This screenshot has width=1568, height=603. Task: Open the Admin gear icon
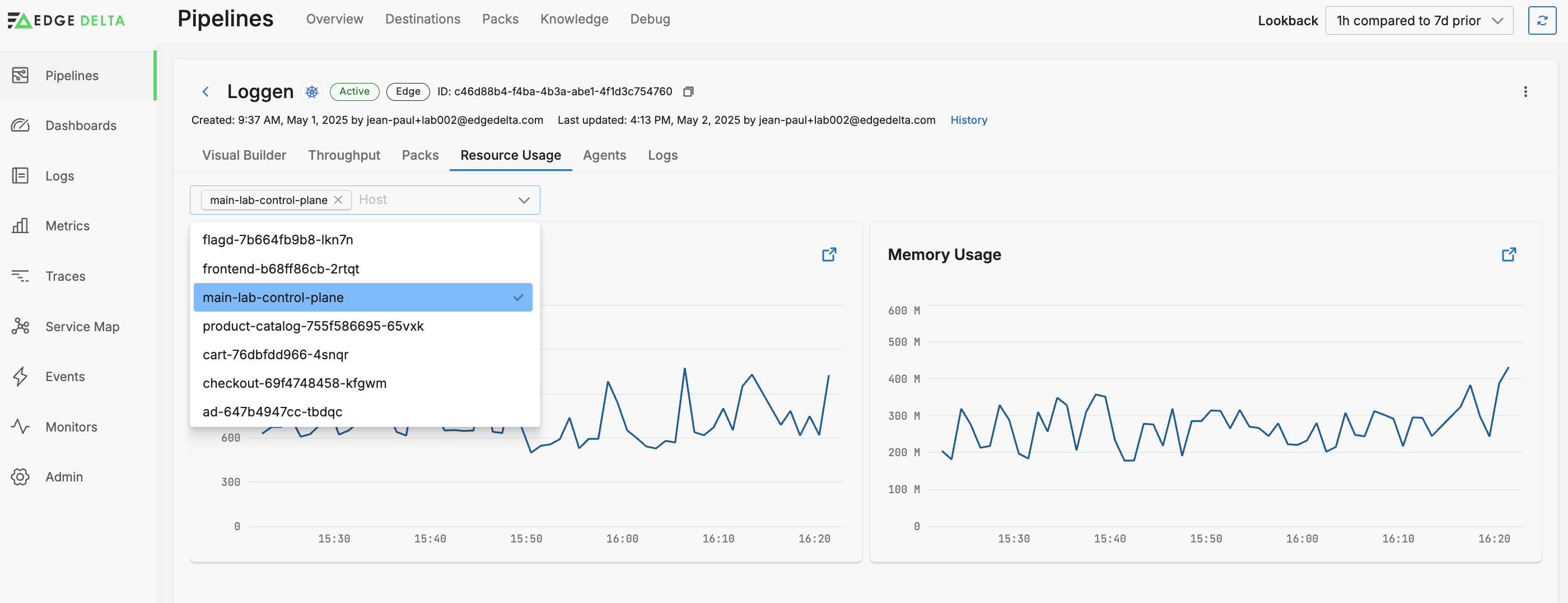20,476
